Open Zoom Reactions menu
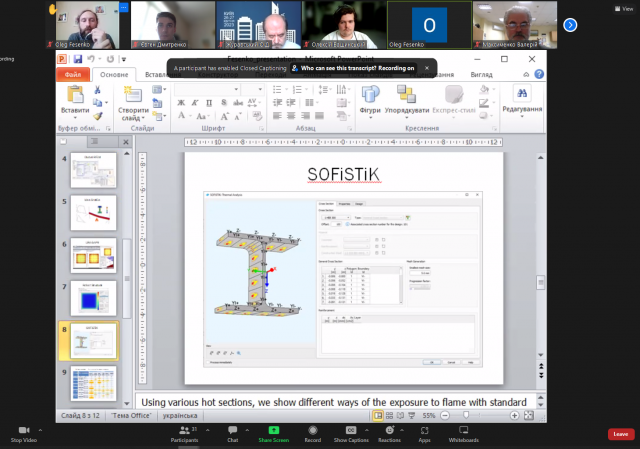Screen dimensions: 640x449 [x=389, y=434]
